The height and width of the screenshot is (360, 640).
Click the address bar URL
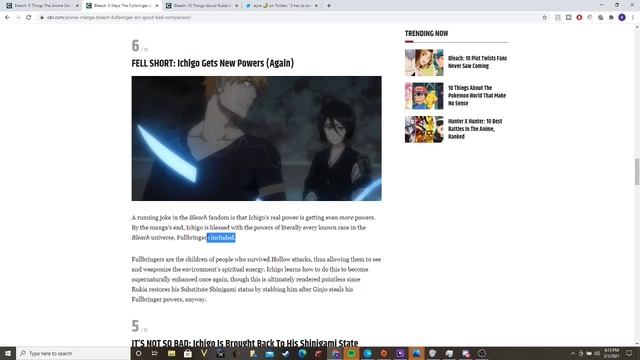pyautogui.click(x=119, y=18)
